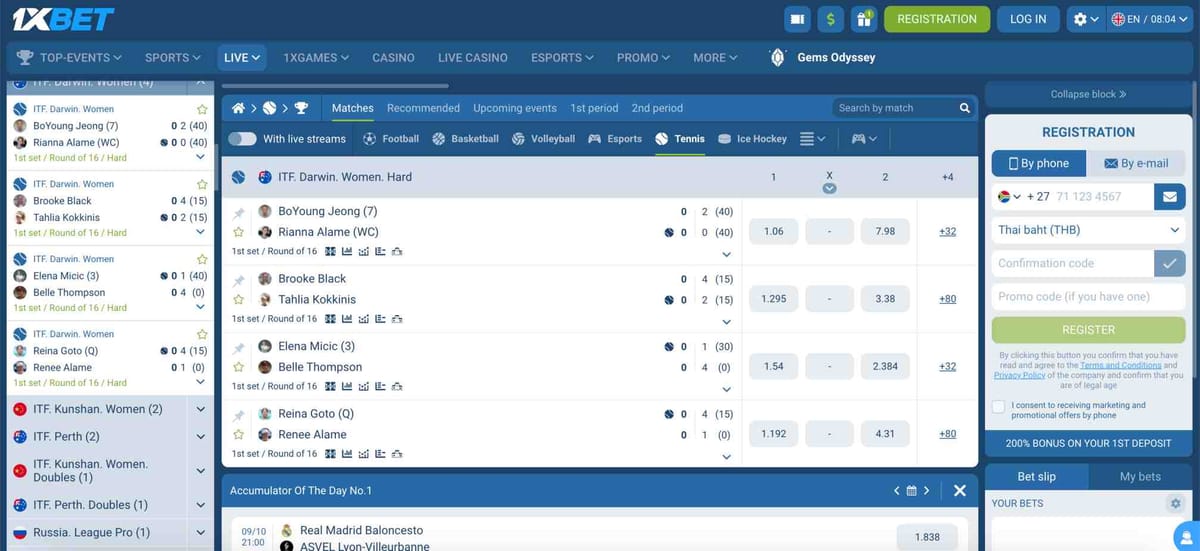The image size is (1200, 551).
Task: Click the LOG IN button
Action: (x=1028, y=19)
